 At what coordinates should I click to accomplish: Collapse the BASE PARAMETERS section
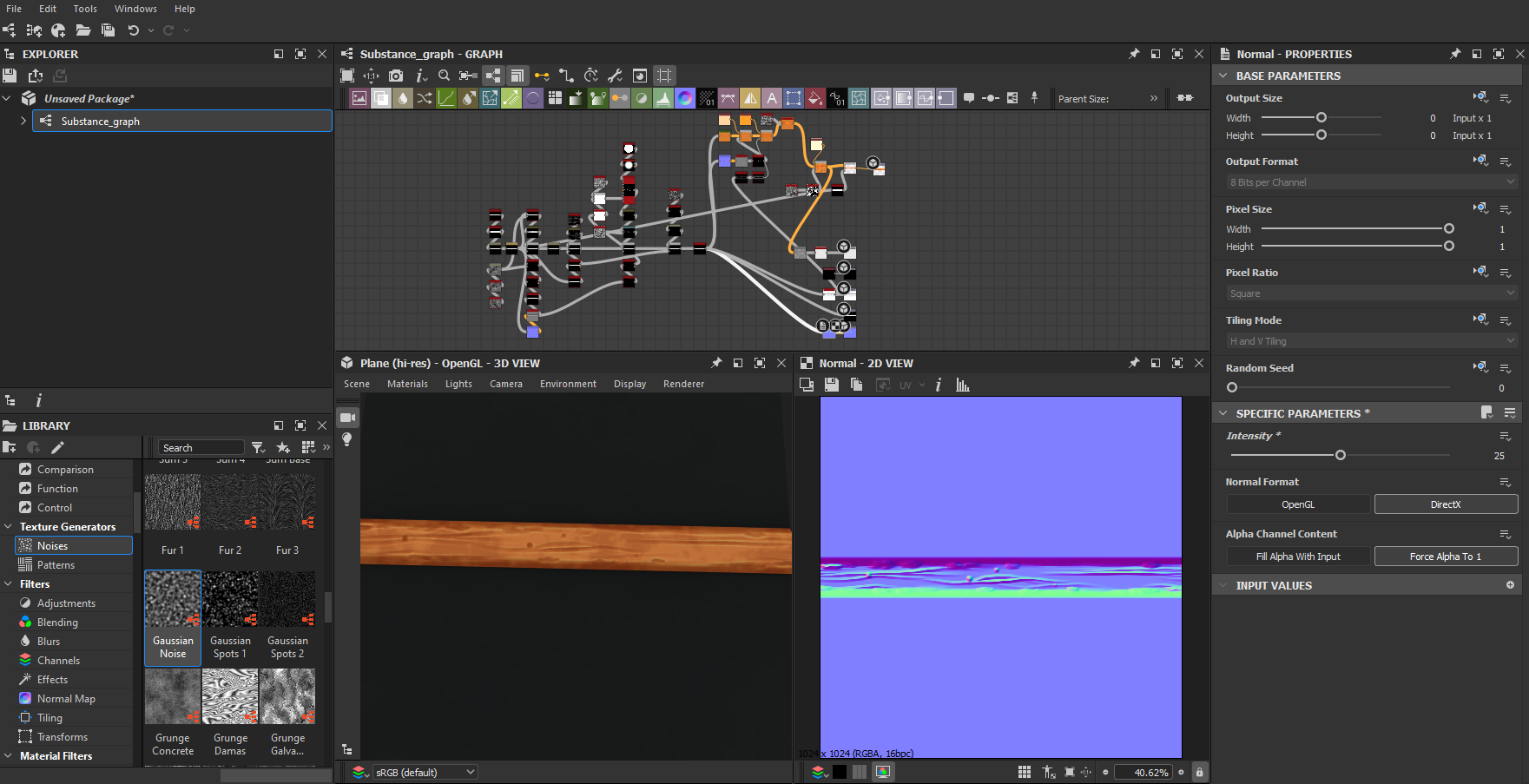pyautogui.click(x=1223, y=76)
